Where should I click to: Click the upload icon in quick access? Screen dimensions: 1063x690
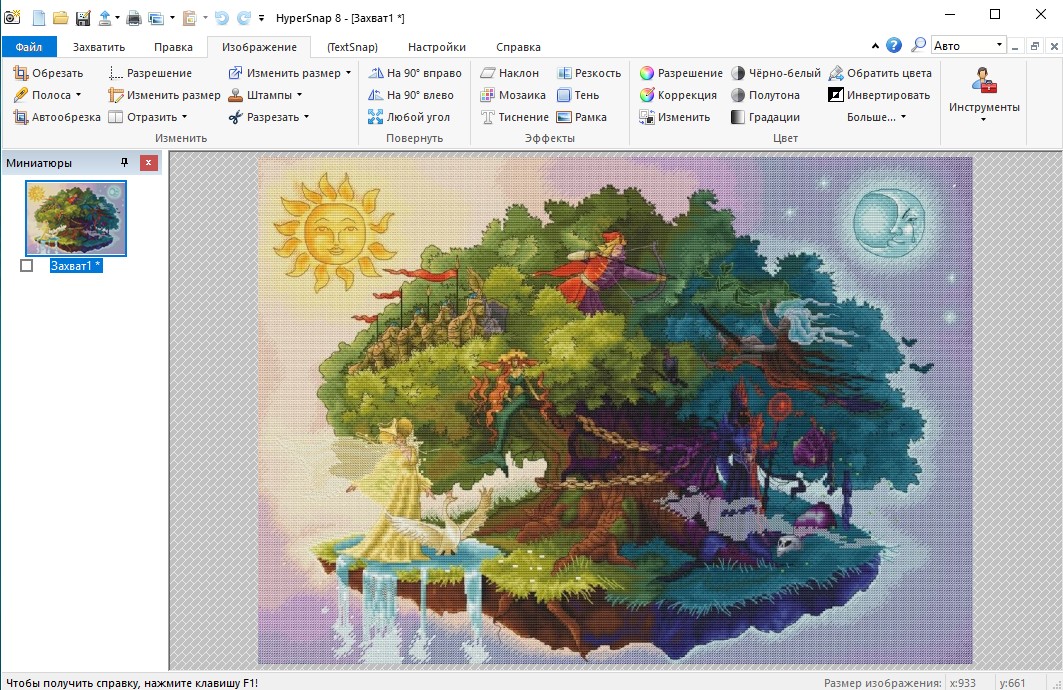click(105, 18)
